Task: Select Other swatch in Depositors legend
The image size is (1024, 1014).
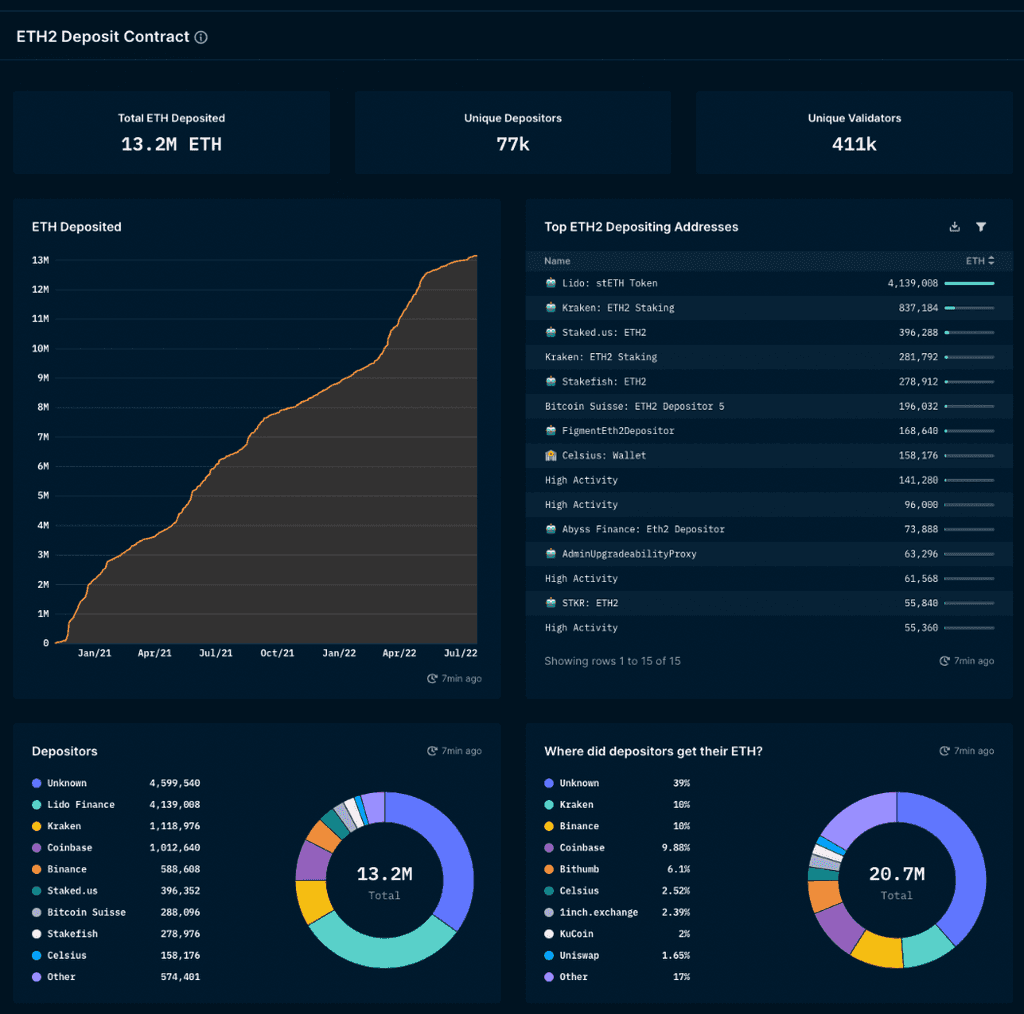Action: pos(37,977)
